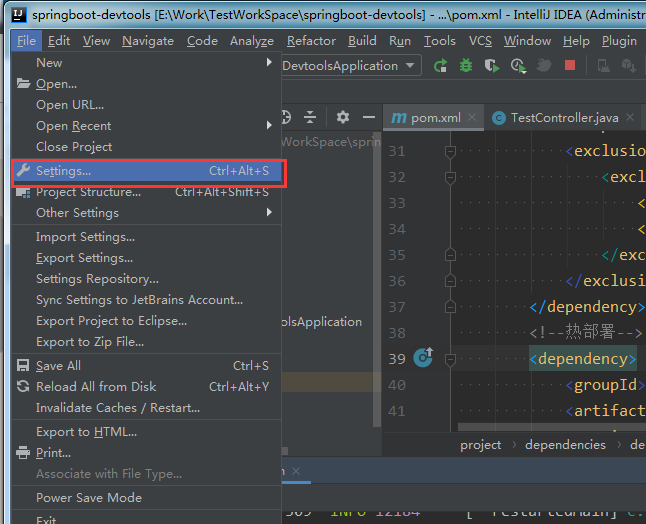646x524 pixels.
Task: Click the Collapse All icon in project panel
Action: pos(310,117)
